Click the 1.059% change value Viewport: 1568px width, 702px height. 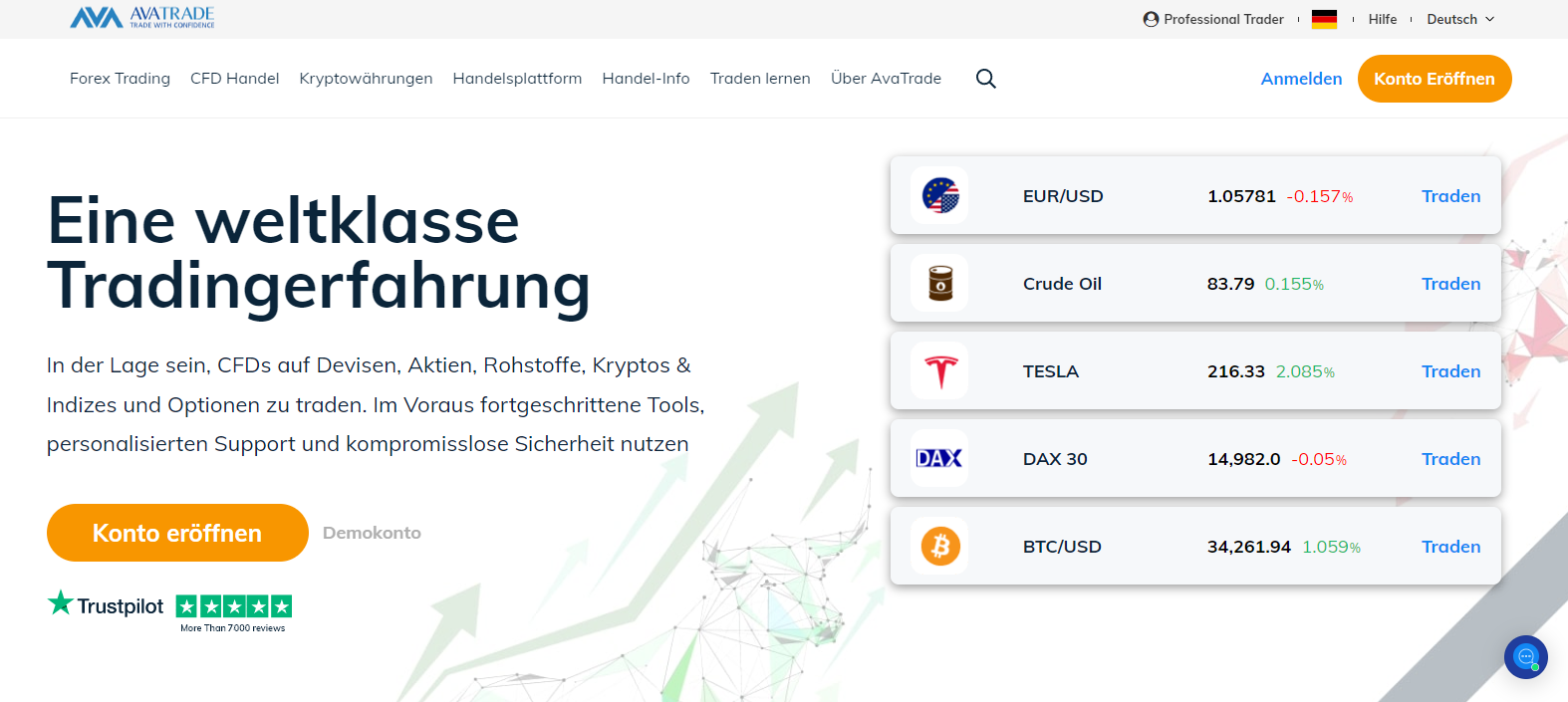click(1331, 547)
